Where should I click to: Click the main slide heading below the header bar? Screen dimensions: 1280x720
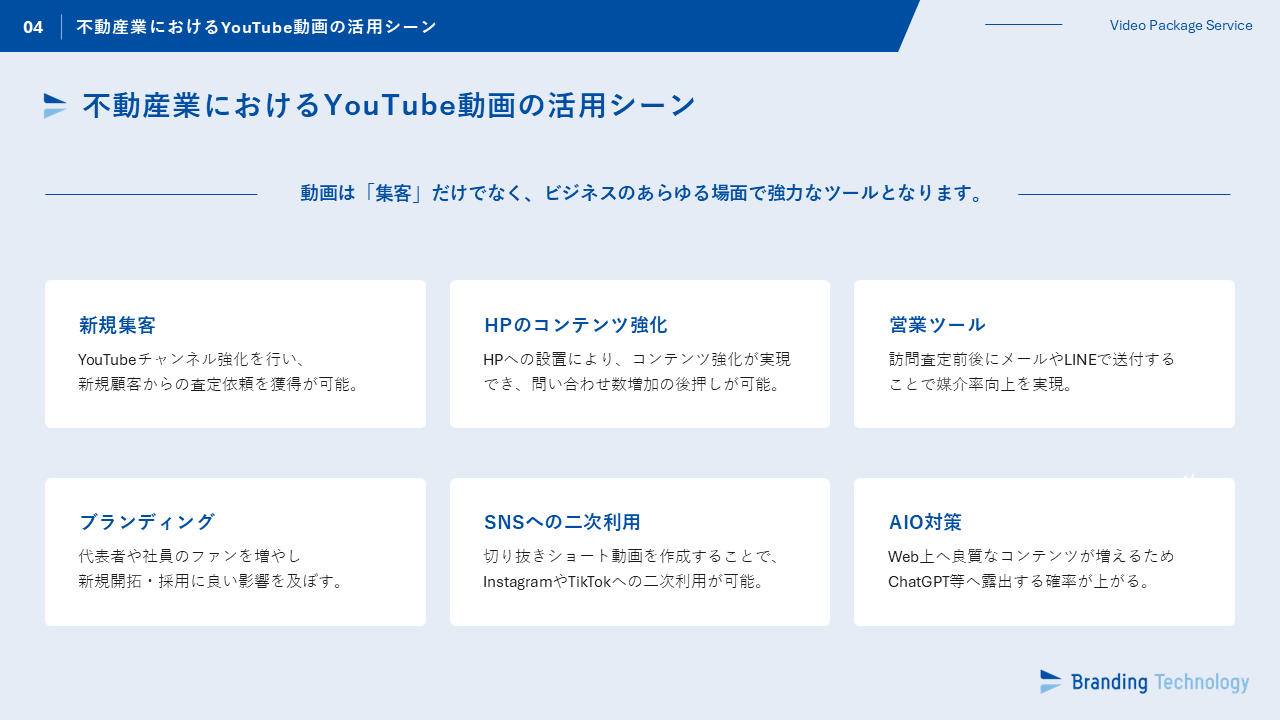(388, 103)
